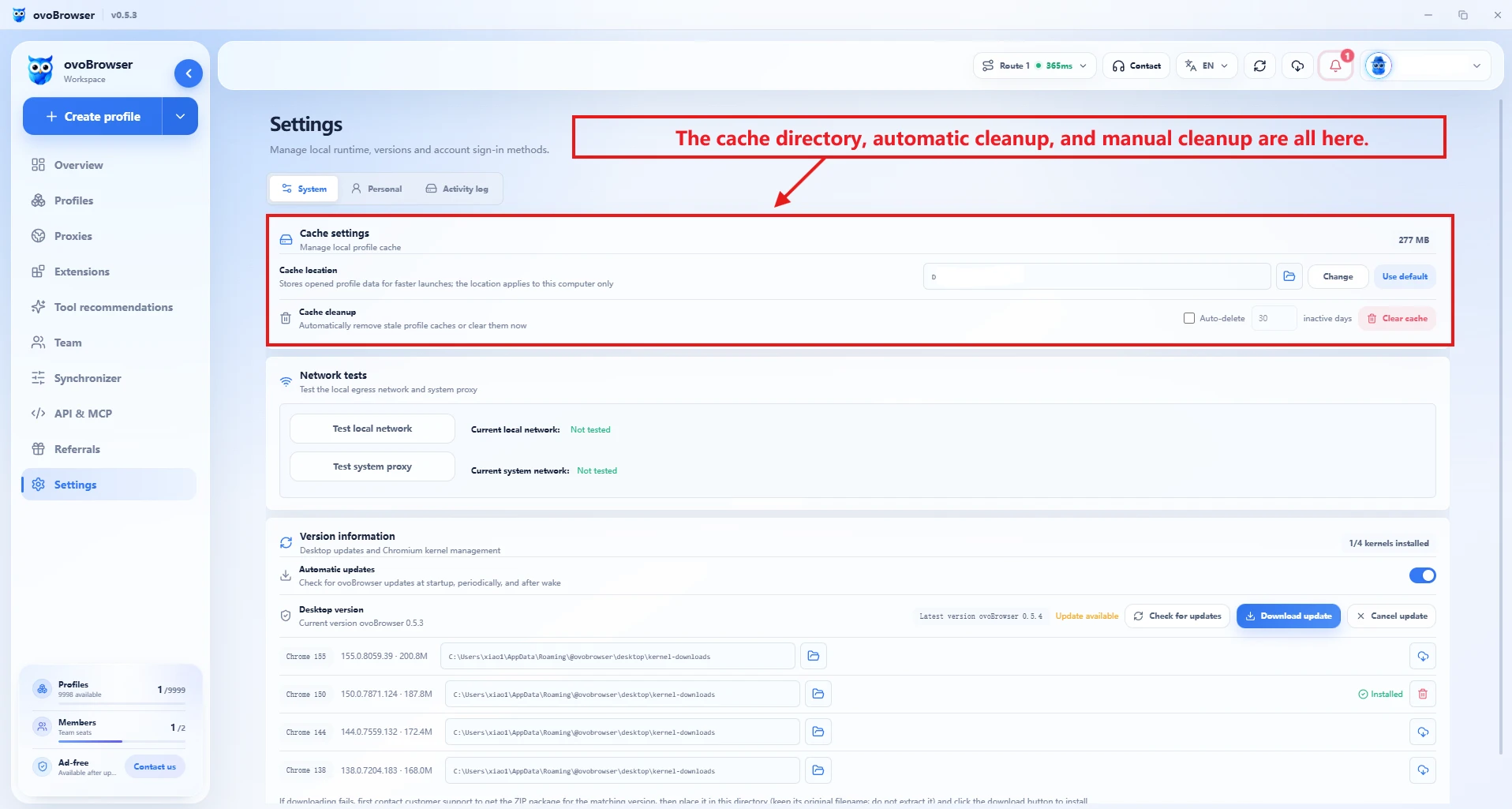
Task: Click the Download update button
Action: (1288, 616)
